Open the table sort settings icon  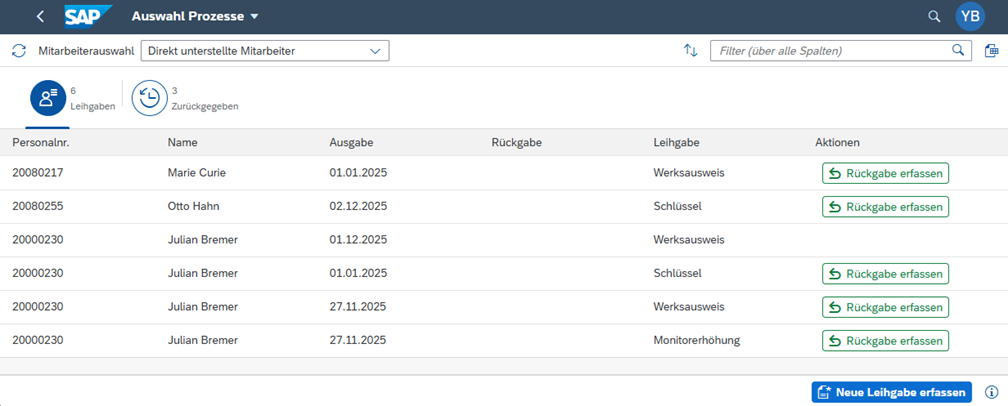pyautogui.click(x=690, y=51)
